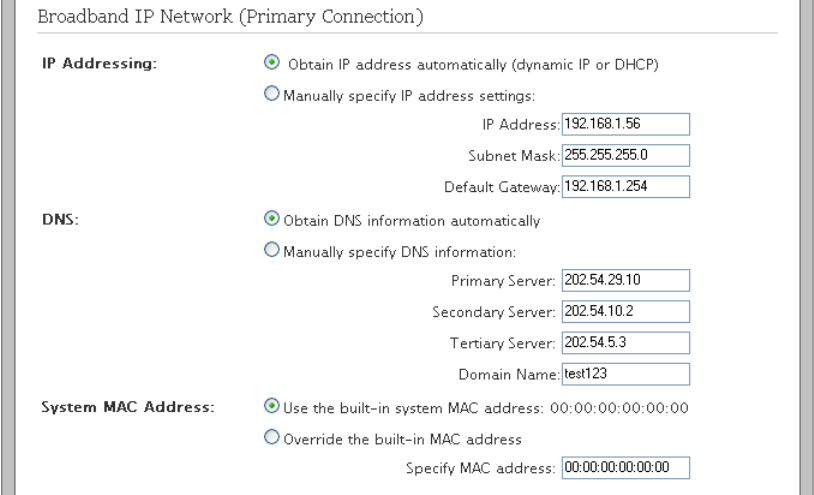Viewport: 814px width, 495px height.
Task: Select Override the built-in MAC address
Action: (272, 437)
